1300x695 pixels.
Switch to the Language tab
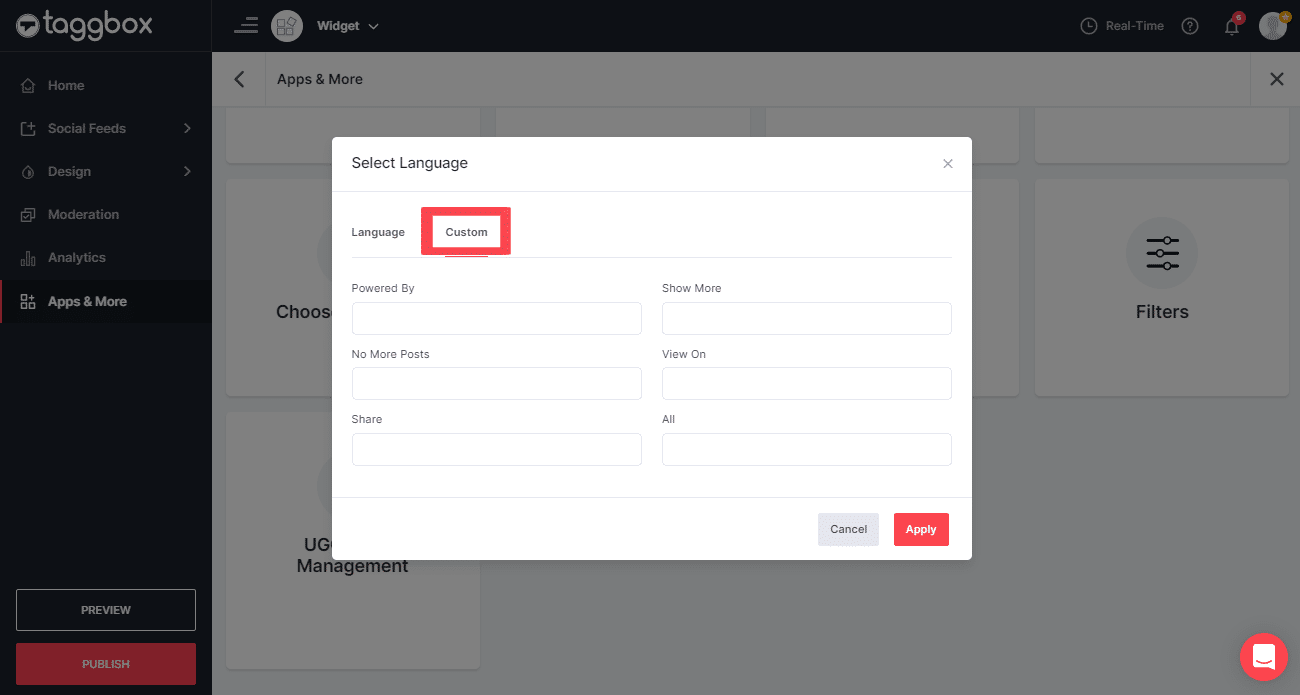[378, 232]
